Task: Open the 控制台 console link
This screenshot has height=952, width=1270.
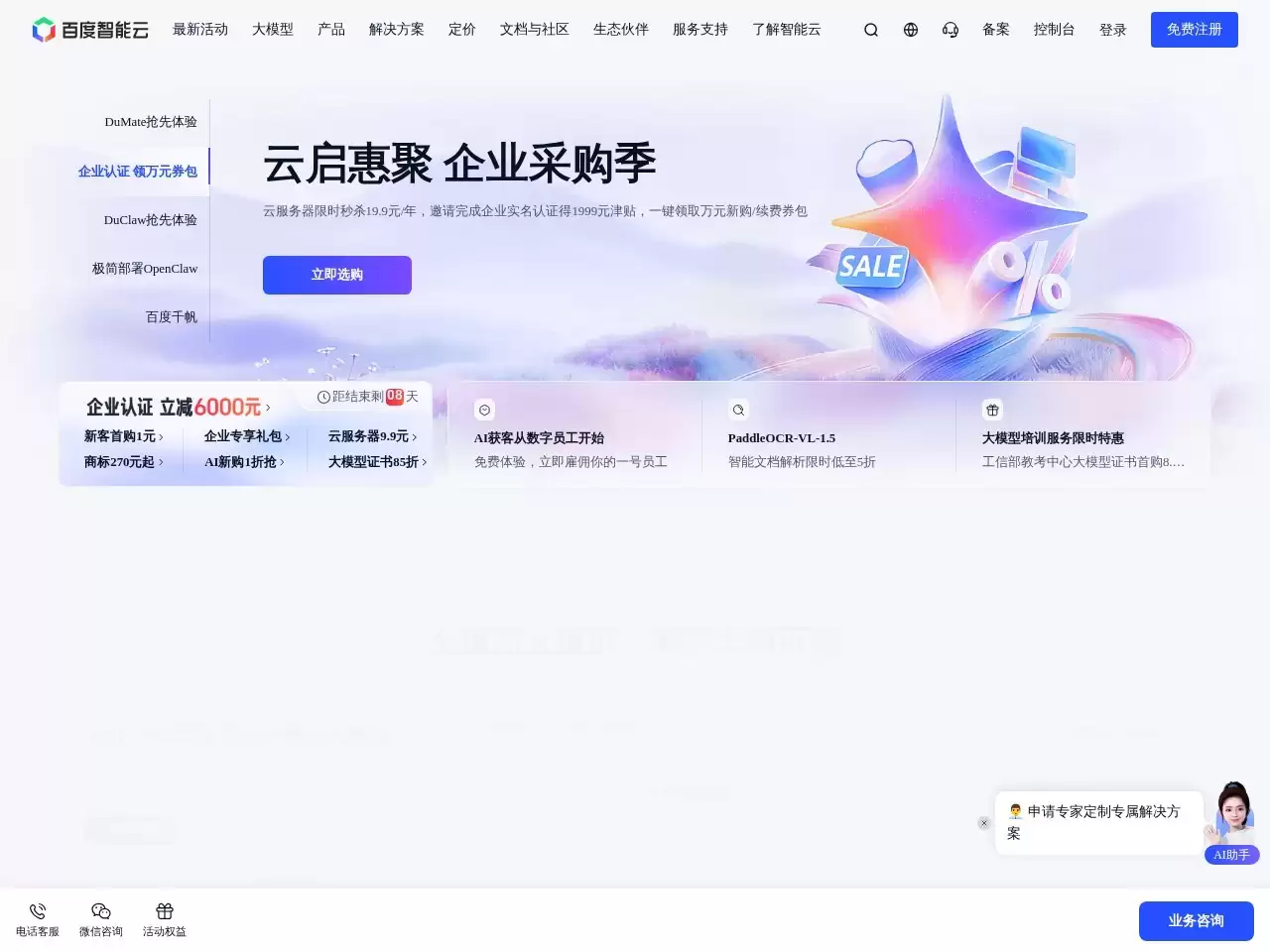Action: pos(1054,30)
